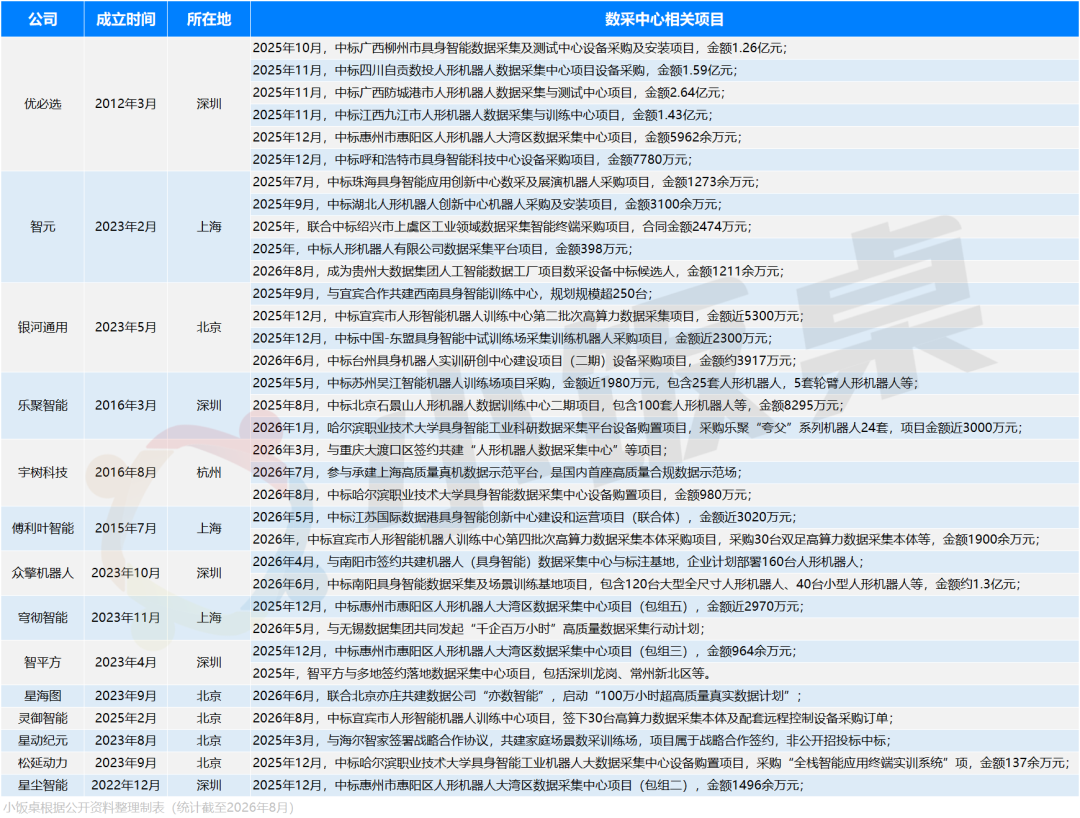This screenshot has height=818, width=1080.
Task: Select the 2023年2月 founding date cell
Action: (126, 227)
